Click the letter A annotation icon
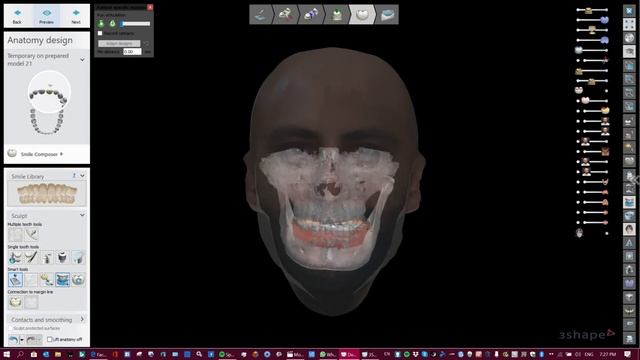 629,243
